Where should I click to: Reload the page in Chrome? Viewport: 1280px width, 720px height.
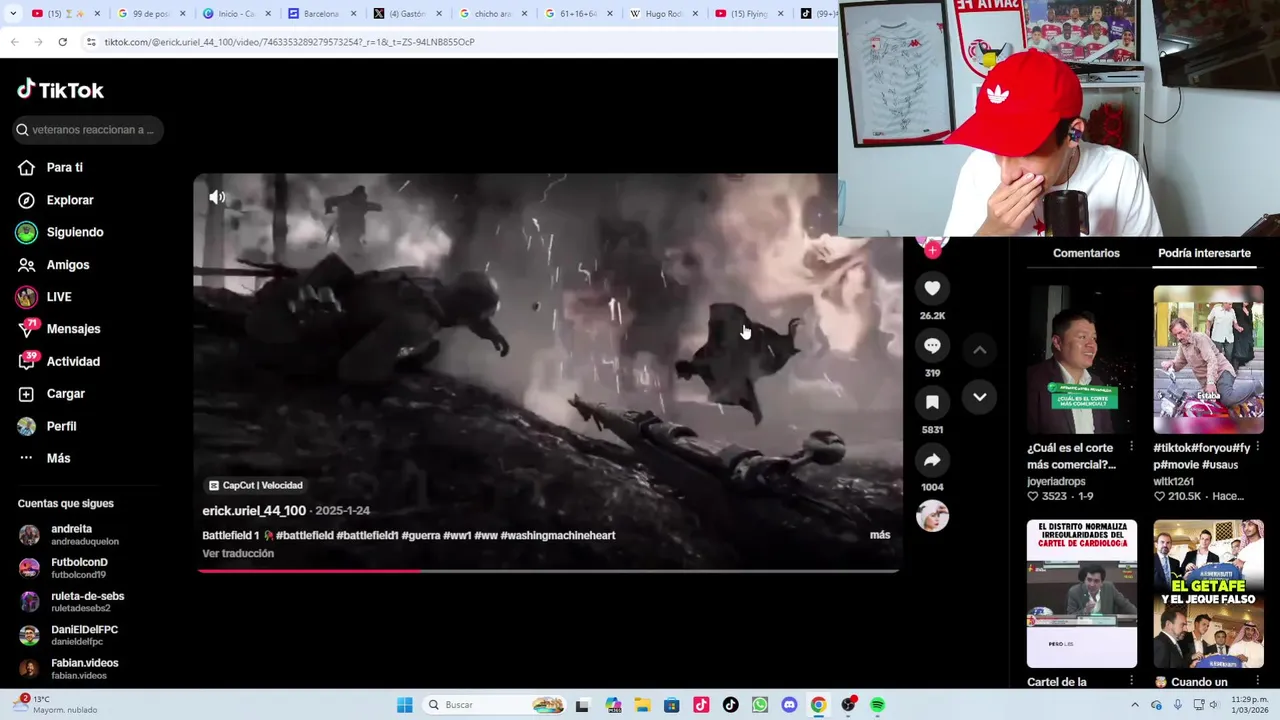tap(62, 42)
